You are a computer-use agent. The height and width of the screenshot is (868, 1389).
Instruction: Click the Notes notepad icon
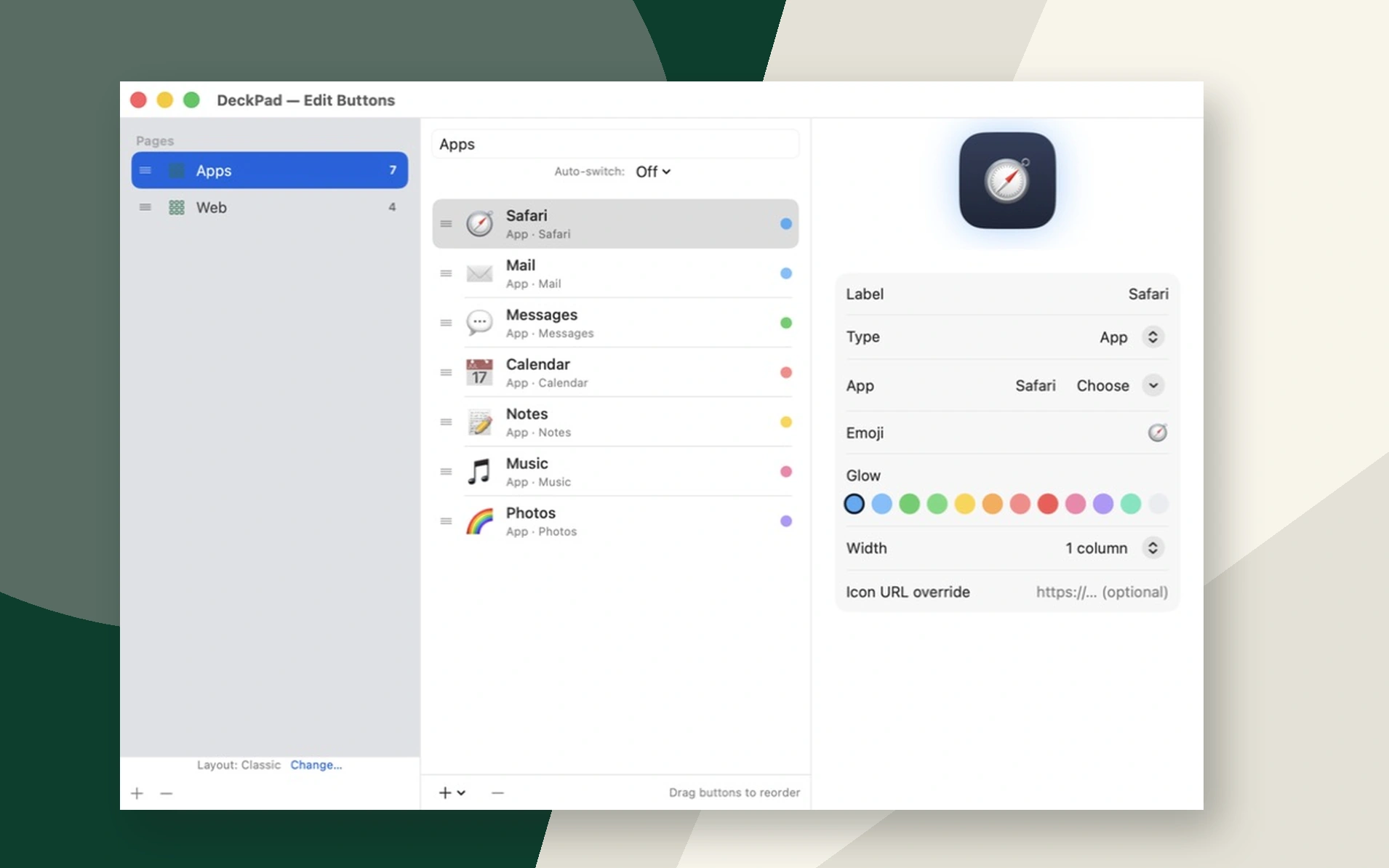479,422
